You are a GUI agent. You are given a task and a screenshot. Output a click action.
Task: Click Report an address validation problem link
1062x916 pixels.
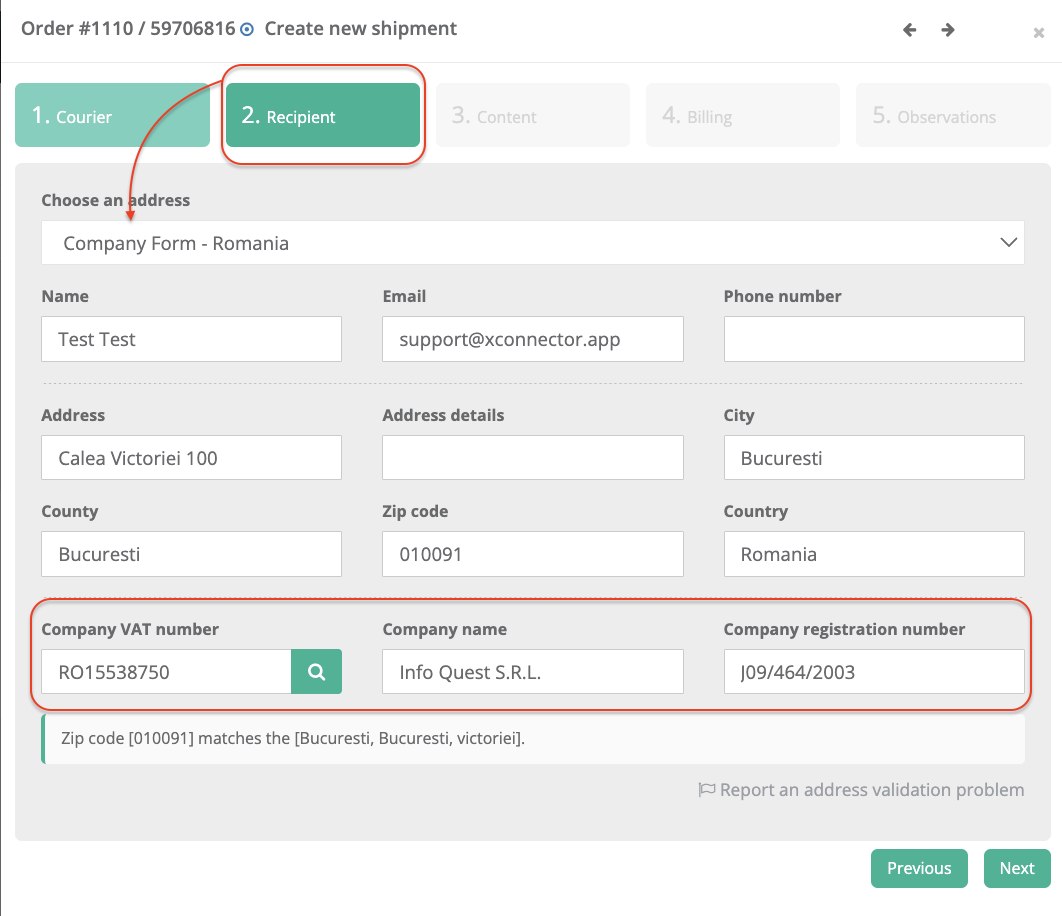(871, 790)
